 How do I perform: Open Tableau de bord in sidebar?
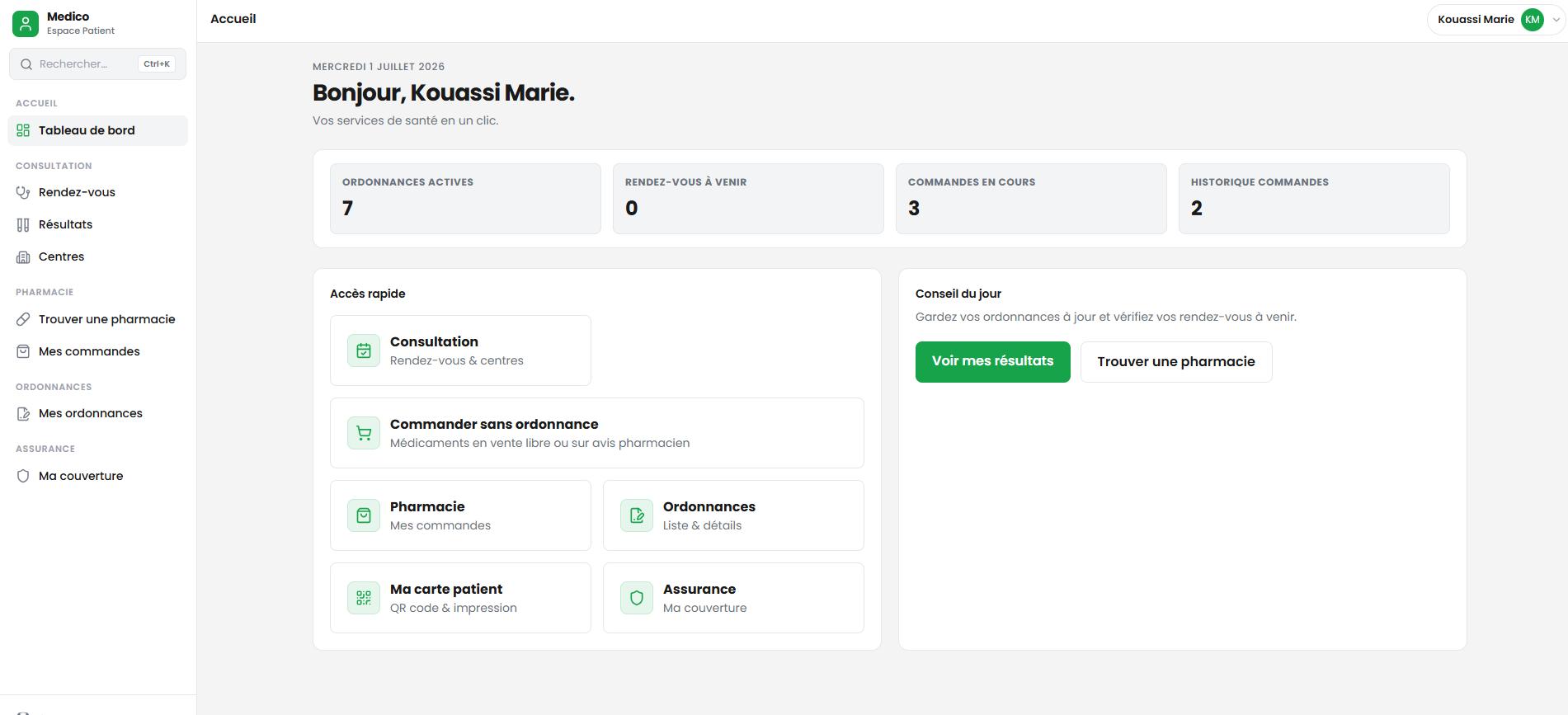98,130
